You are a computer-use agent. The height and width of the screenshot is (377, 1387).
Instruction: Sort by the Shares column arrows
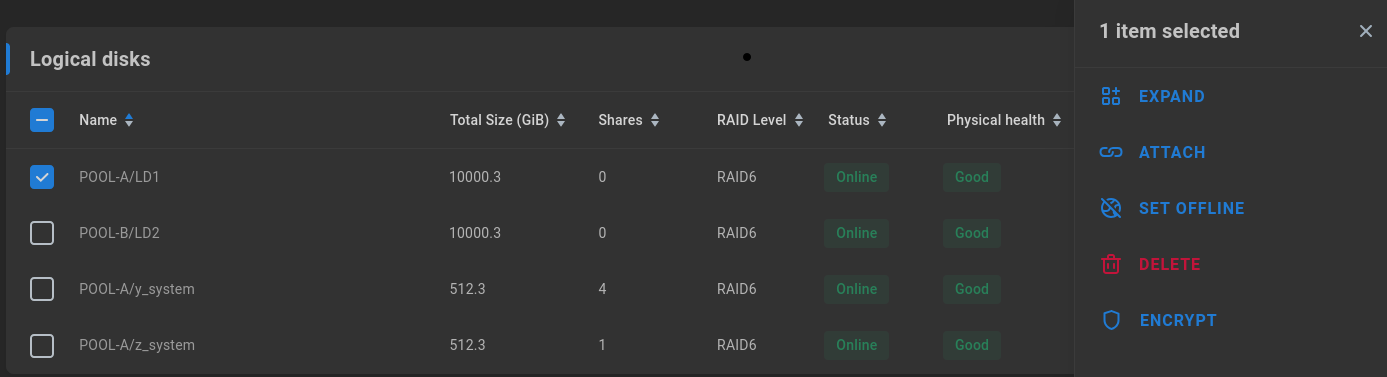(x=655, y=120)
